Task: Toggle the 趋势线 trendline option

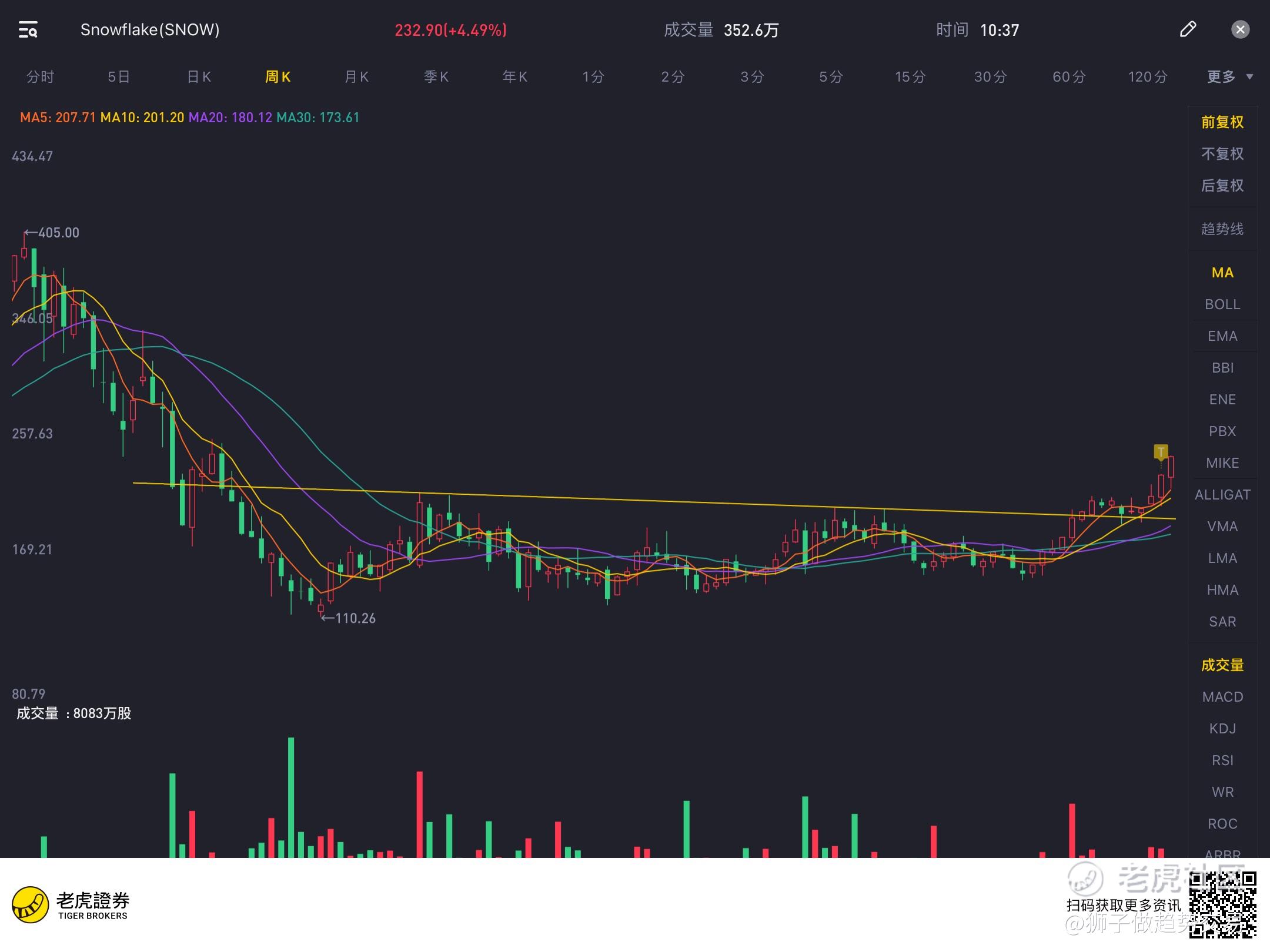Action: [x=1222, y=229]
